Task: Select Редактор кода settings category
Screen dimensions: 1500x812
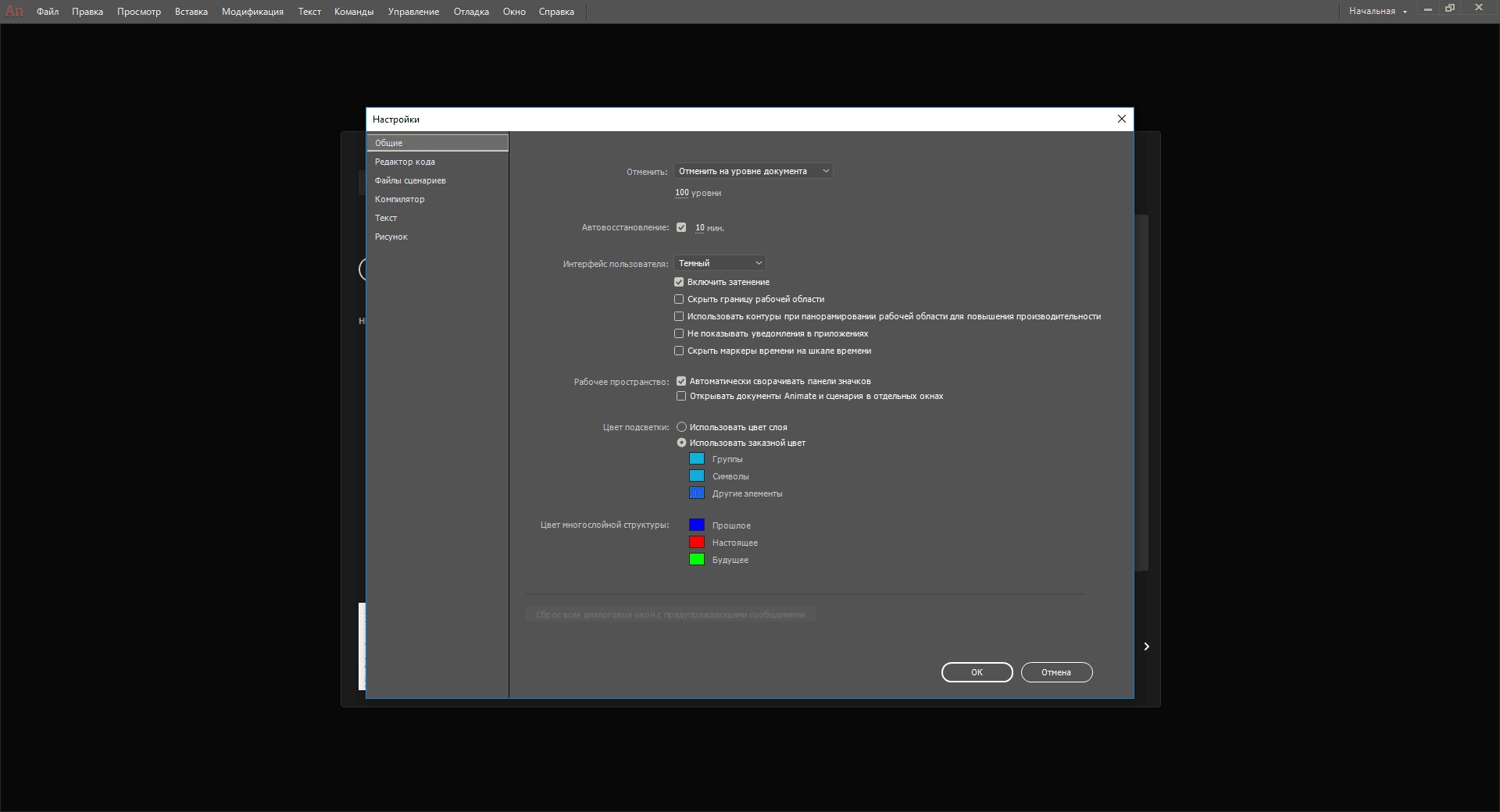Action: coord(437,162)
